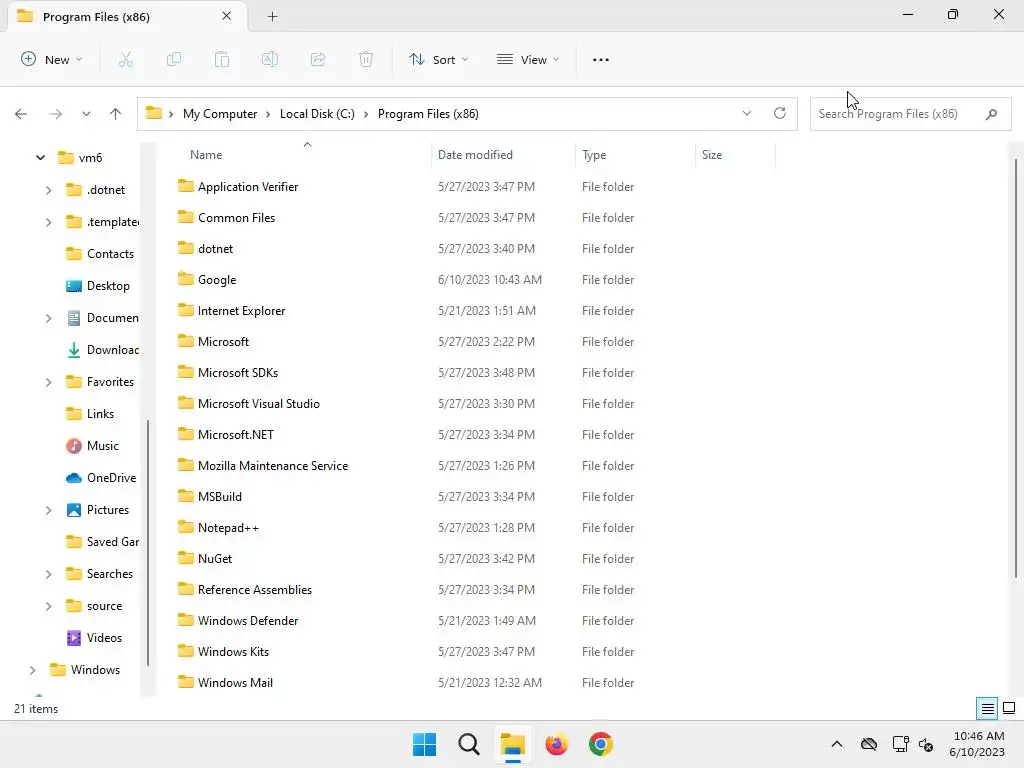Open the Windows Start menu
This screenshot has width=1024, height=768.
coord(424,744)
